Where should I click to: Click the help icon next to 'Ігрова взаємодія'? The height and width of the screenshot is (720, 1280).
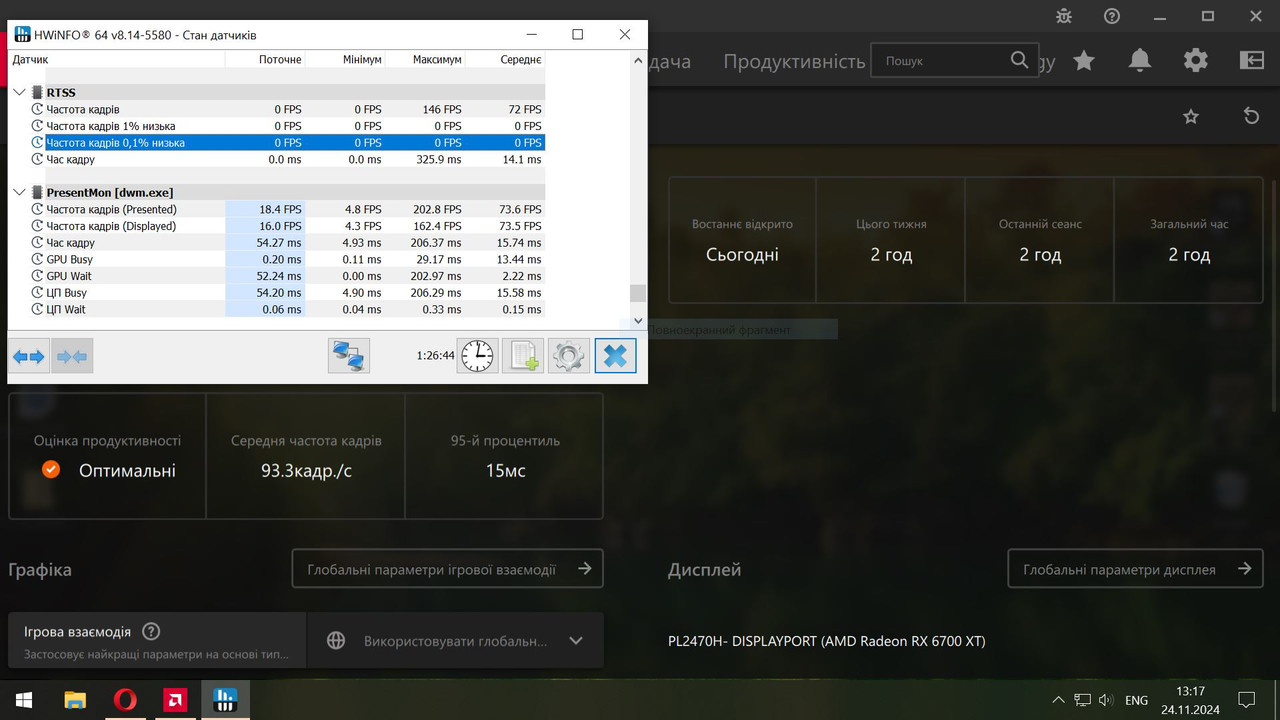pos(151,632)
